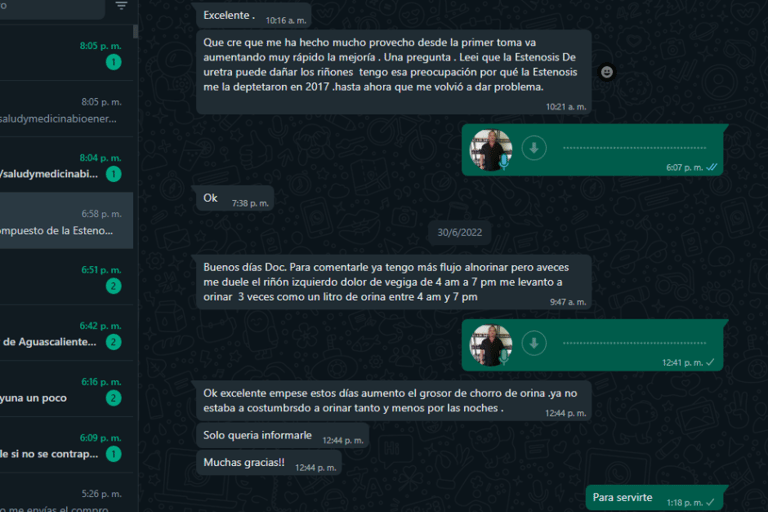This screenshot has height=512, width=768.
Task: Open the 'si no se contrap...' chat
Action: (x=67, y=445)
